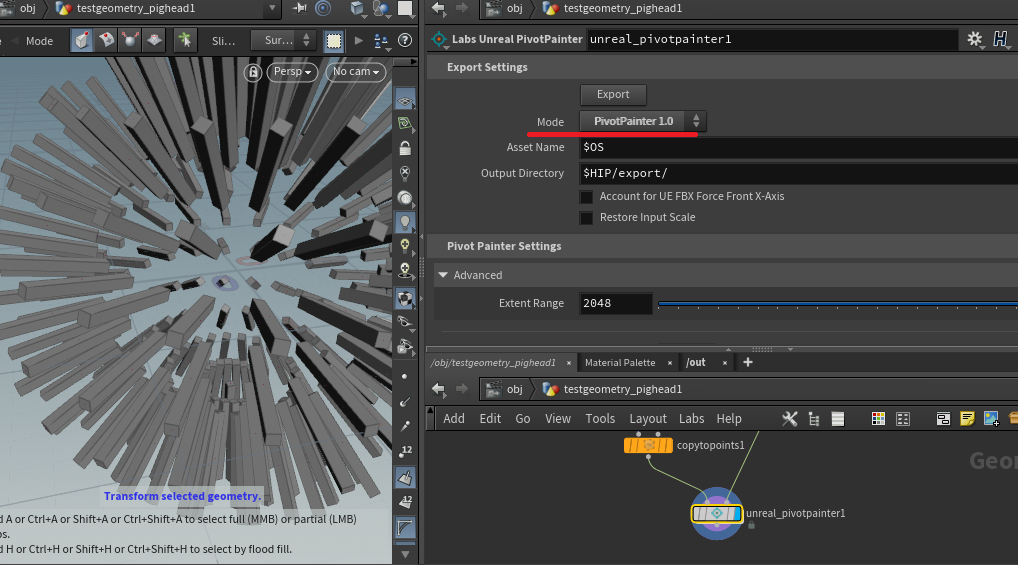The width and height of the screenshot is (1018, 565).
Task: Toggle the primitive hulls curve icon
Action: click(405, 527)
